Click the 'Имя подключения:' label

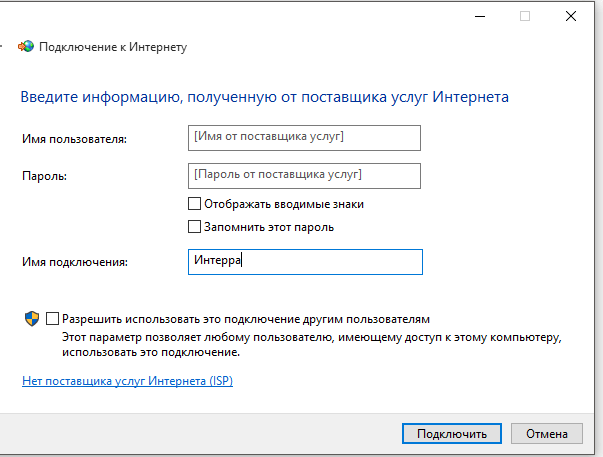tap(75, 262)
